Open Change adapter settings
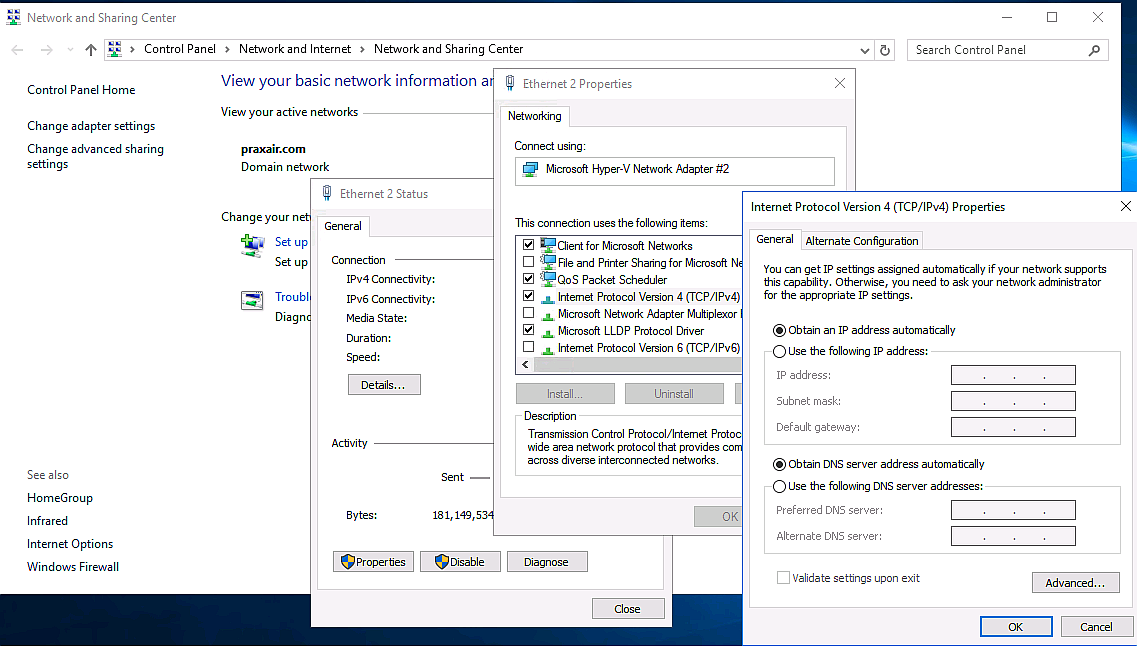 pyautogui.click(x=91, y=126)
